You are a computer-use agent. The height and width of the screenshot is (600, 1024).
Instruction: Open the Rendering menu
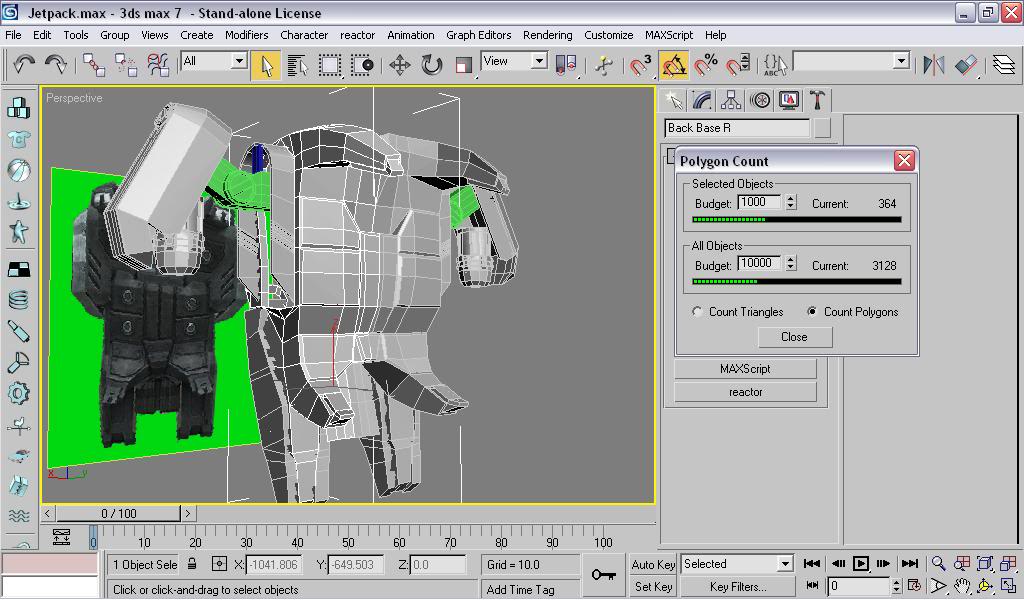tap(547, 35)
